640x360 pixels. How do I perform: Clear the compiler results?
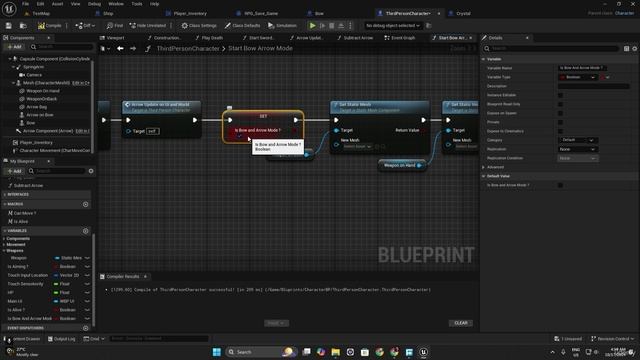(461, 323)
